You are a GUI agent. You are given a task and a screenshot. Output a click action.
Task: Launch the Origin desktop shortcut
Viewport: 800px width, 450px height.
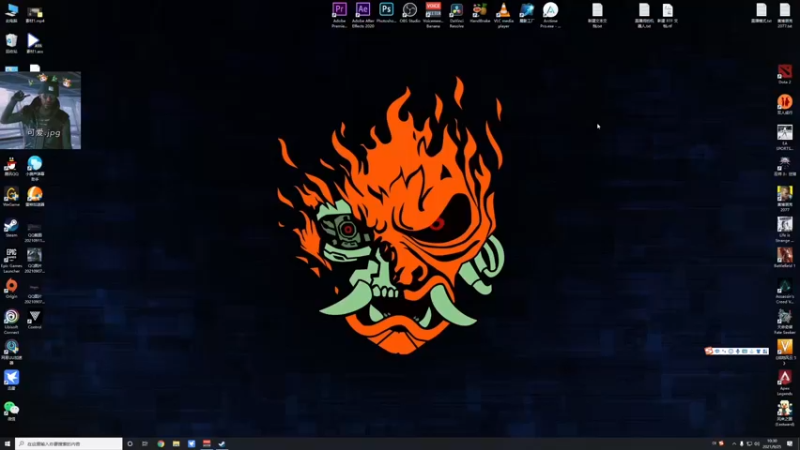point(11,289)
